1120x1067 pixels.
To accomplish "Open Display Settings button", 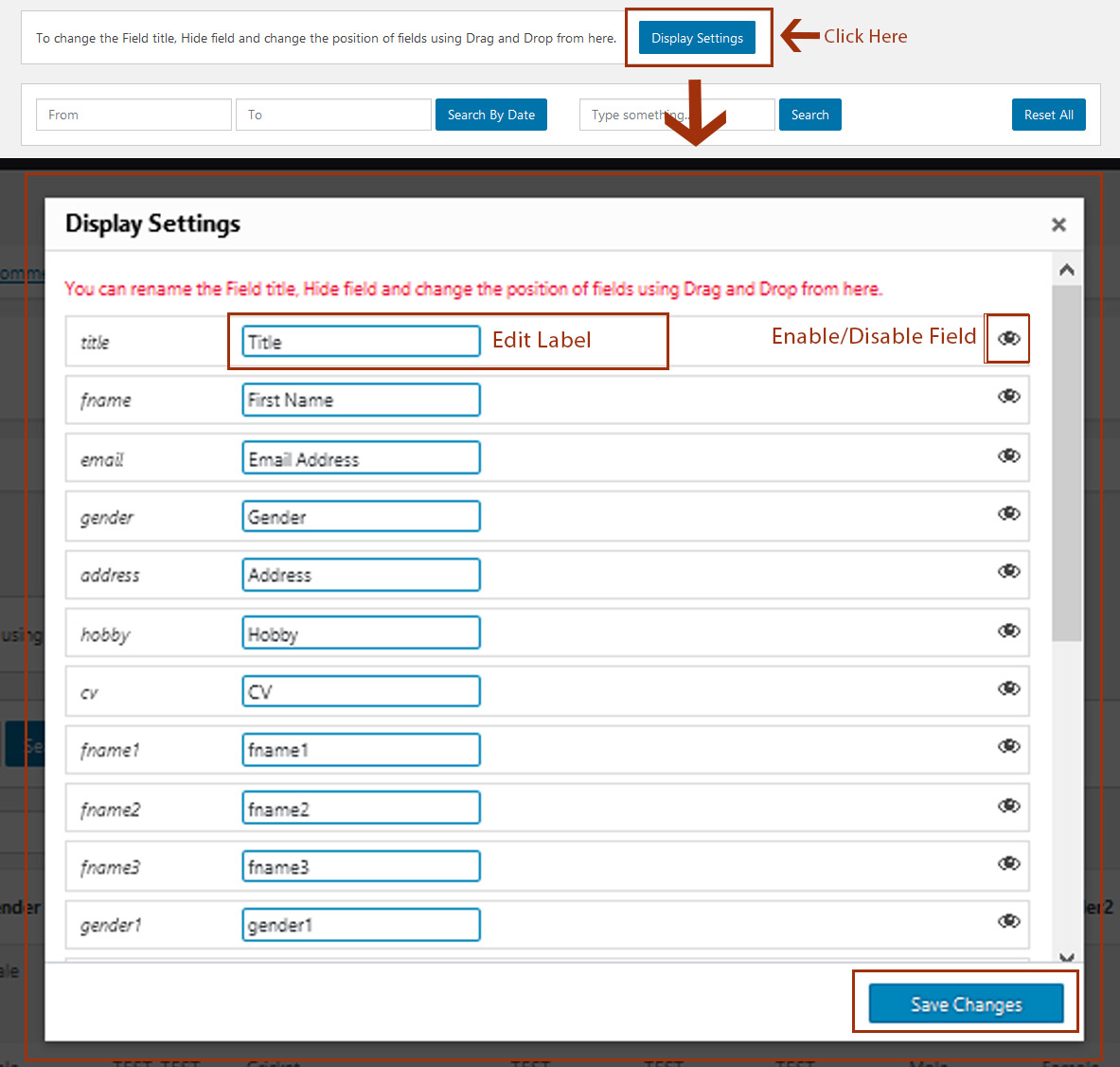I will click(x=697, y=38).
